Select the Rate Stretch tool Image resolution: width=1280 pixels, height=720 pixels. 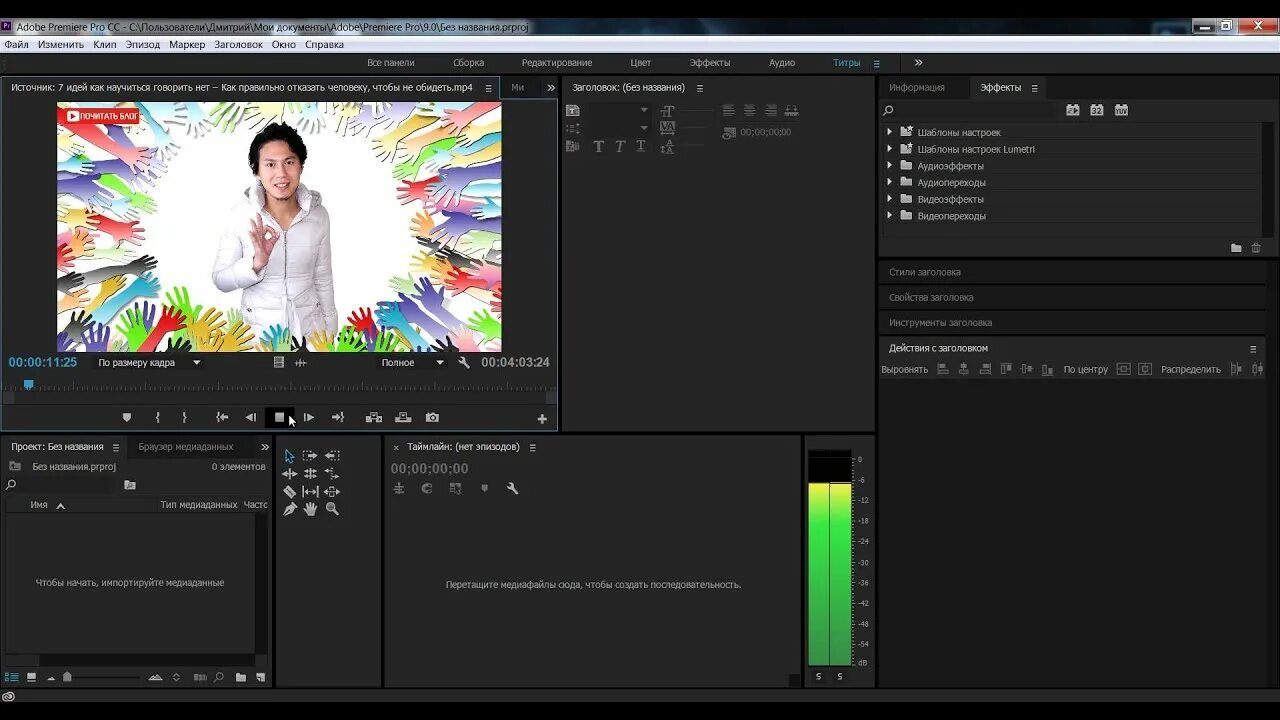(x=332, y=474)
